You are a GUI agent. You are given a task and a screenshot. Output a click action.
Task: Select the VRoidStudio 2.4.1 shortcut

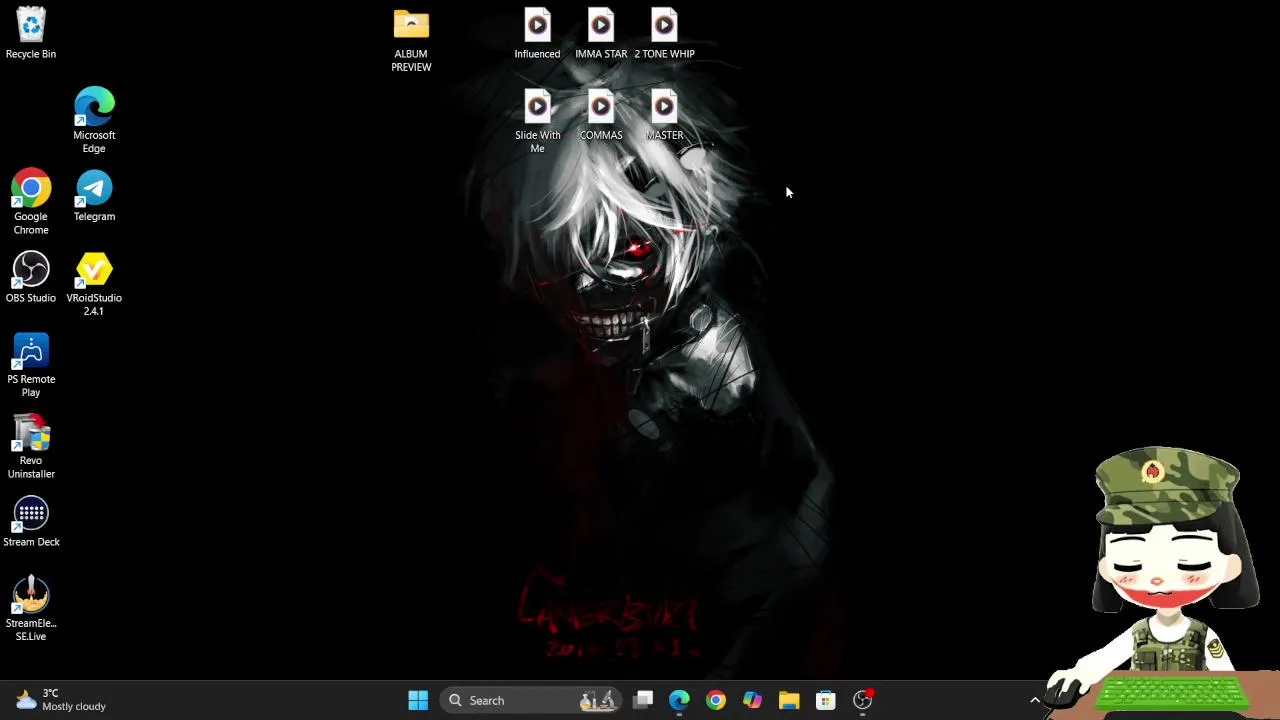click(94, 284)
